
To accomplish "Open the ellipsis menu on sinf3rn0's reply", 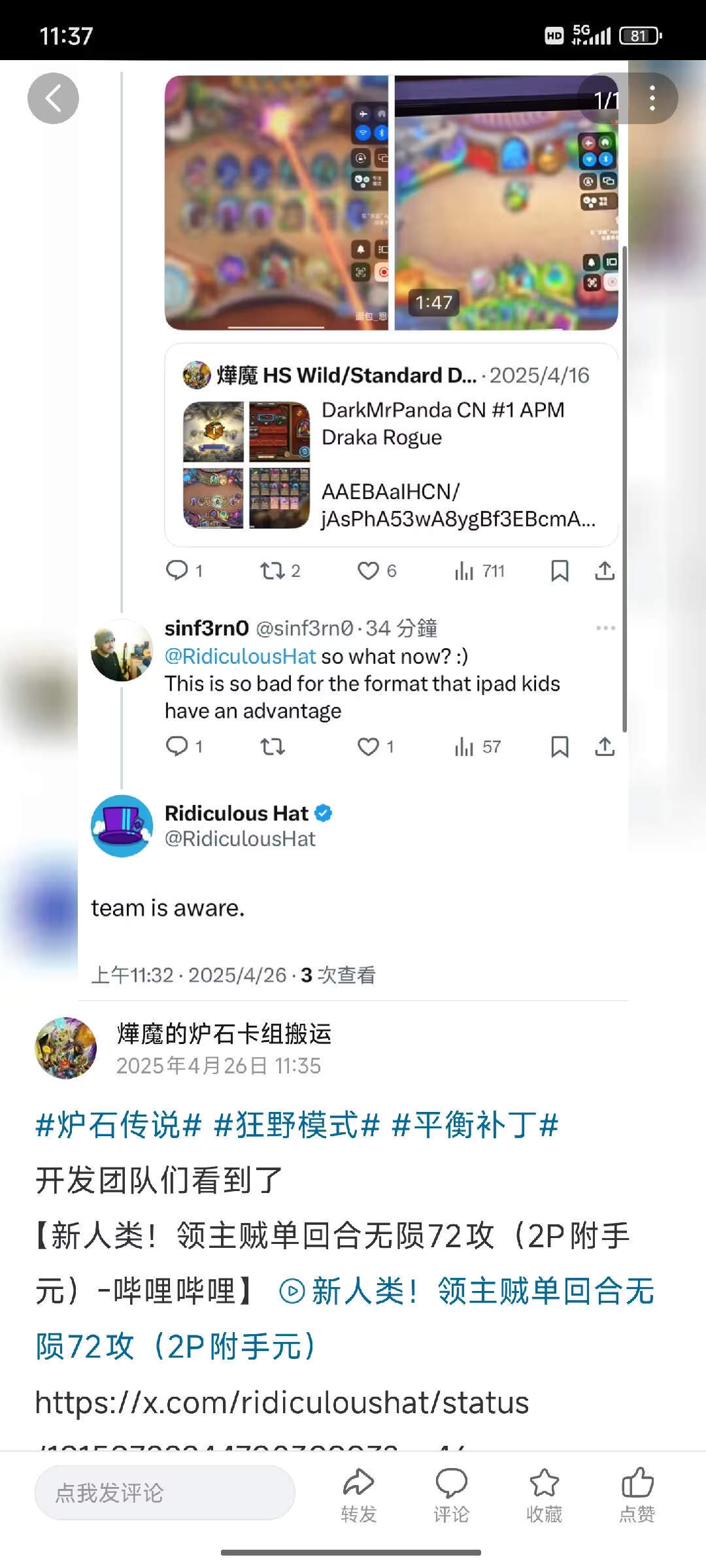I will (x=605, y=628).
